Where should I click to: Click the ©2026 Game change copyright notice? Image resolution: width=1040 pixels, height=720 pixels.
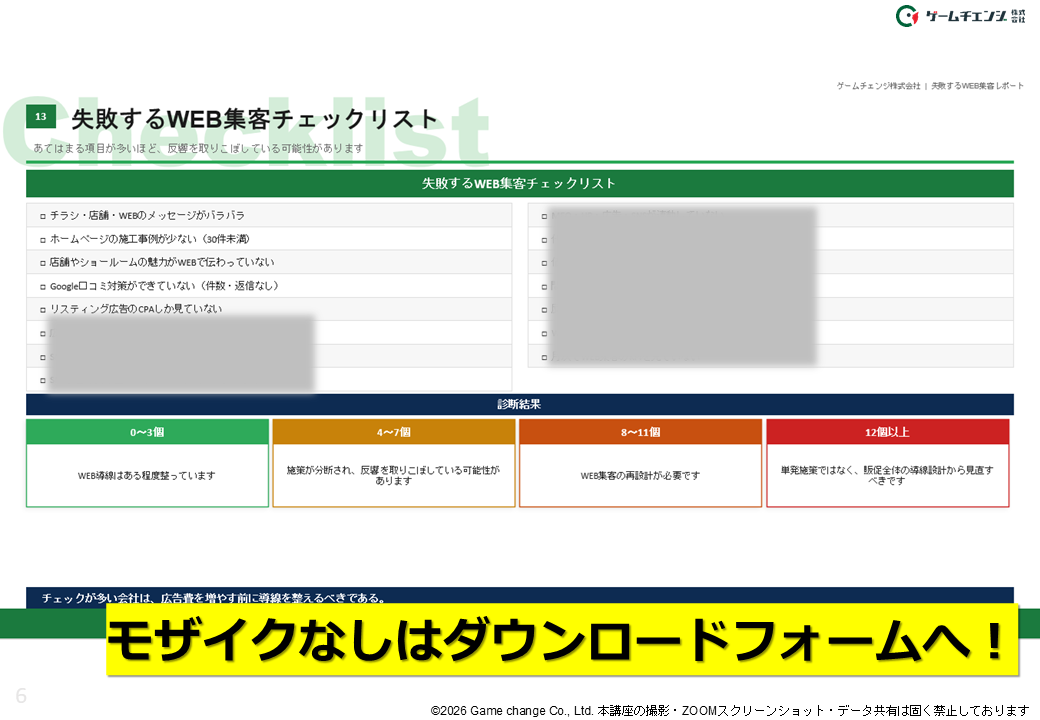(730, 711)
